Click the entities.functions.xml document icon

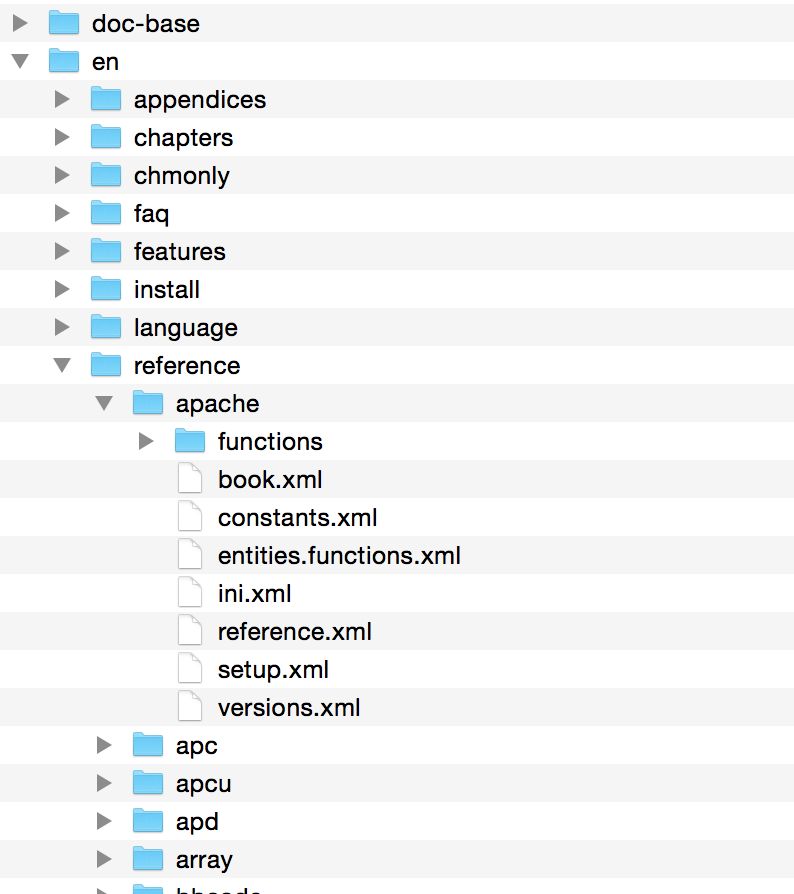190,555
